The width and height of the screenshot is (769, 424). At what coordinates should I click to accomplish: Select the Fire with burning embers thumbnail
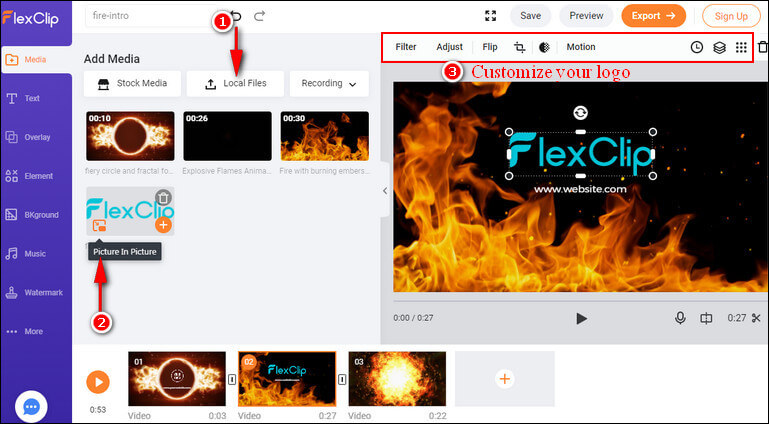[325, 136]
